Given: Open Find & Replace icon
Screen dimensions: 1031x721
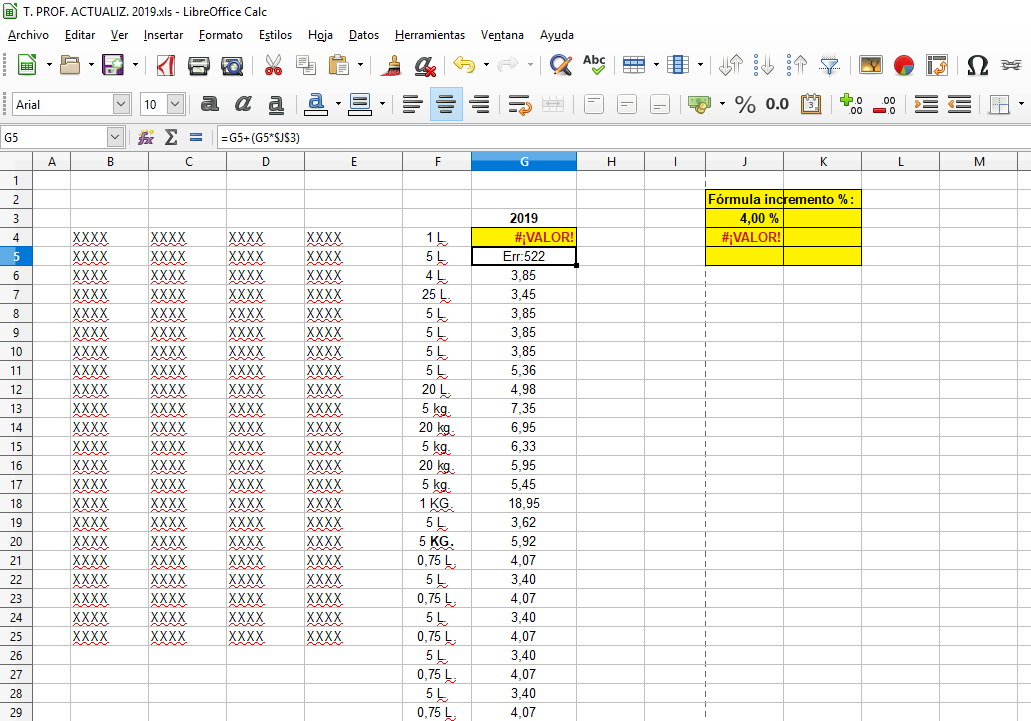Looking at the screenshot, I should pos(561,65).
